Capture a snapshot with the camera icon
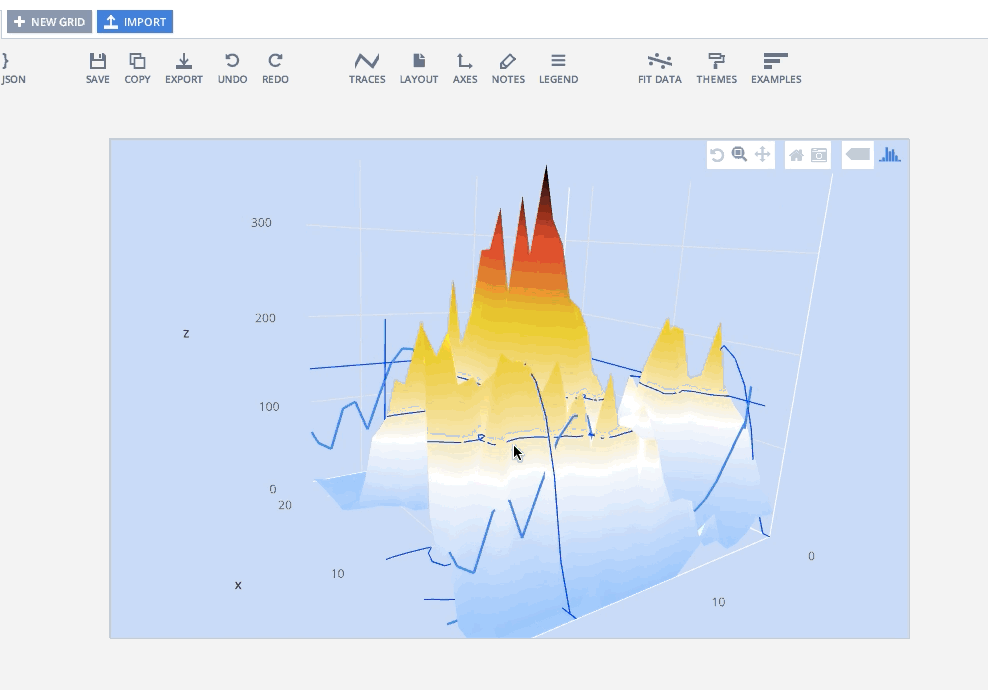 [x=819, y=154]
